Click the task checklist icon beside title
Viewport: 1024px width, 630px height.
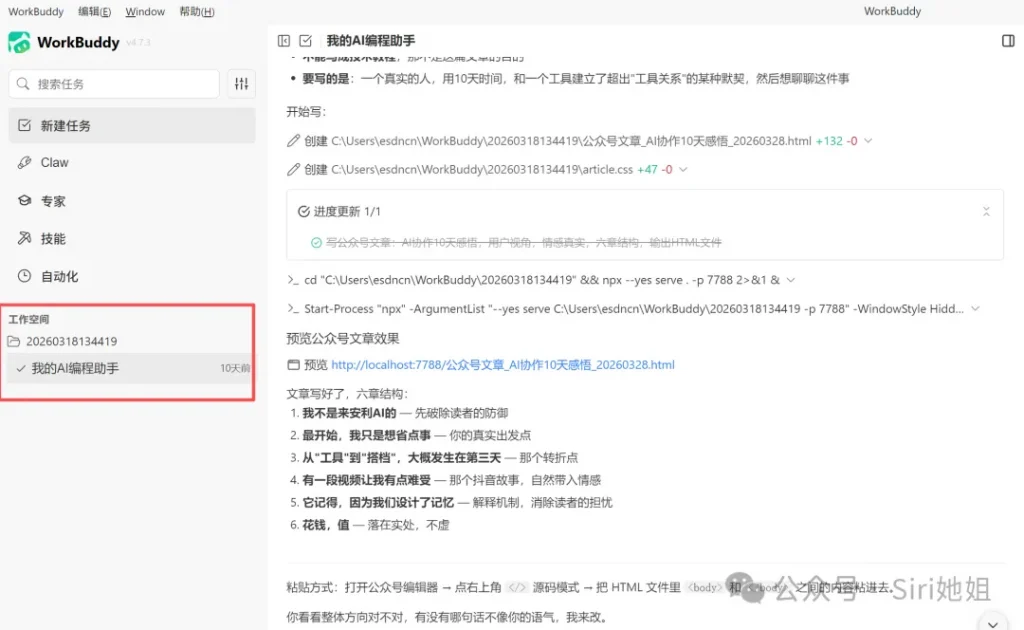click(x=306, y=41)
